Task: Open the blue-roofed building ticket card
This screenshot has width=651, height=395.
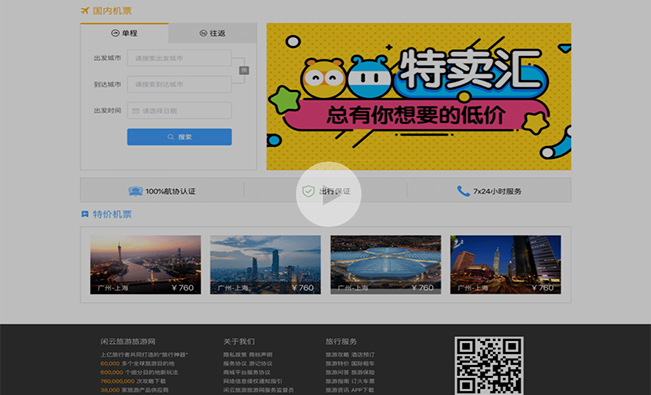Action: tap(386, 265)
